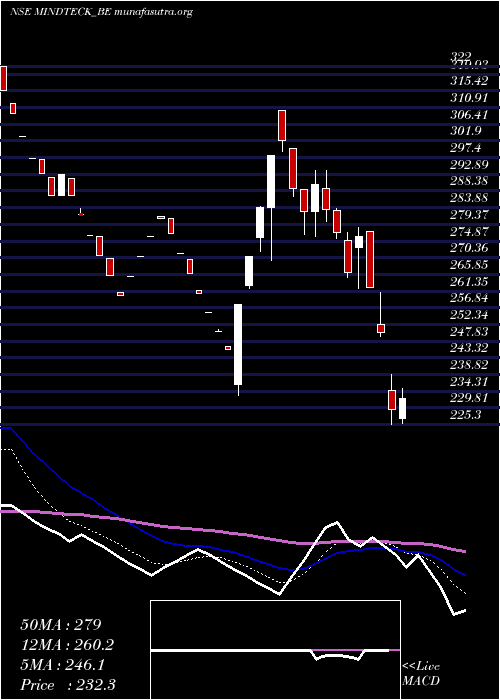500x700 pixels.
Task: Click the last white candle near 229
Action: click(402, 408)
